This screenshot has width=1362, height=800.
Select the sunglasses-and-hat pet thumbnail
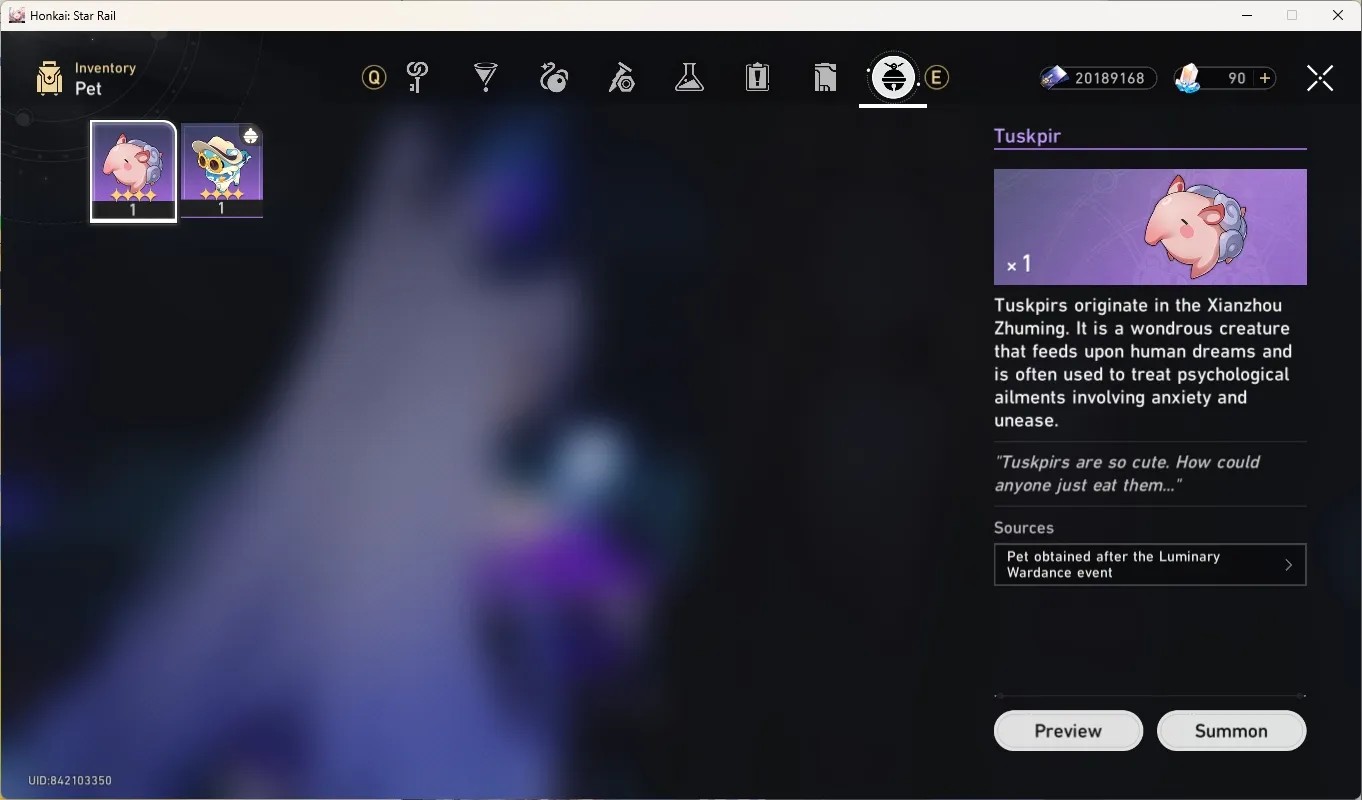222,171
